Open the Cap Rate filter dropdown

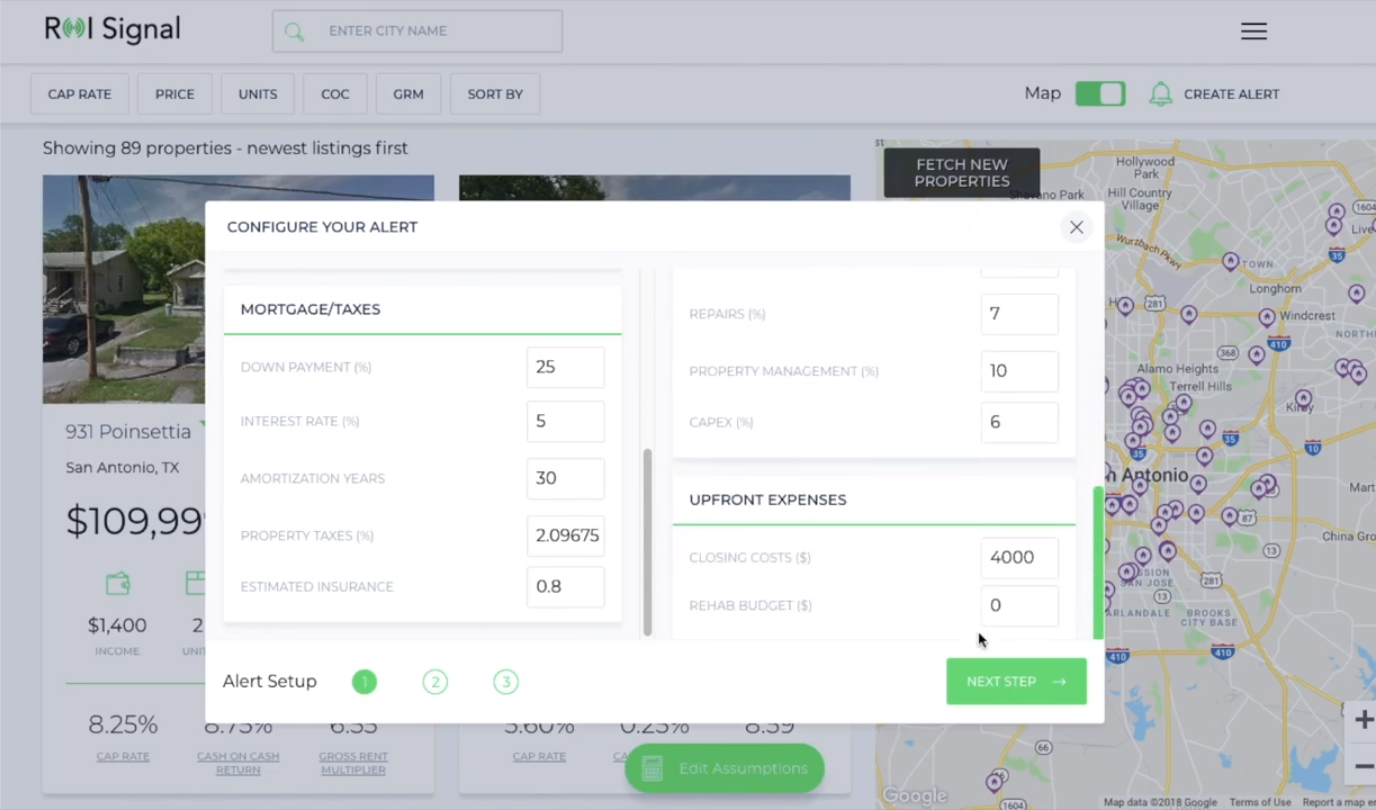(80, 94)
